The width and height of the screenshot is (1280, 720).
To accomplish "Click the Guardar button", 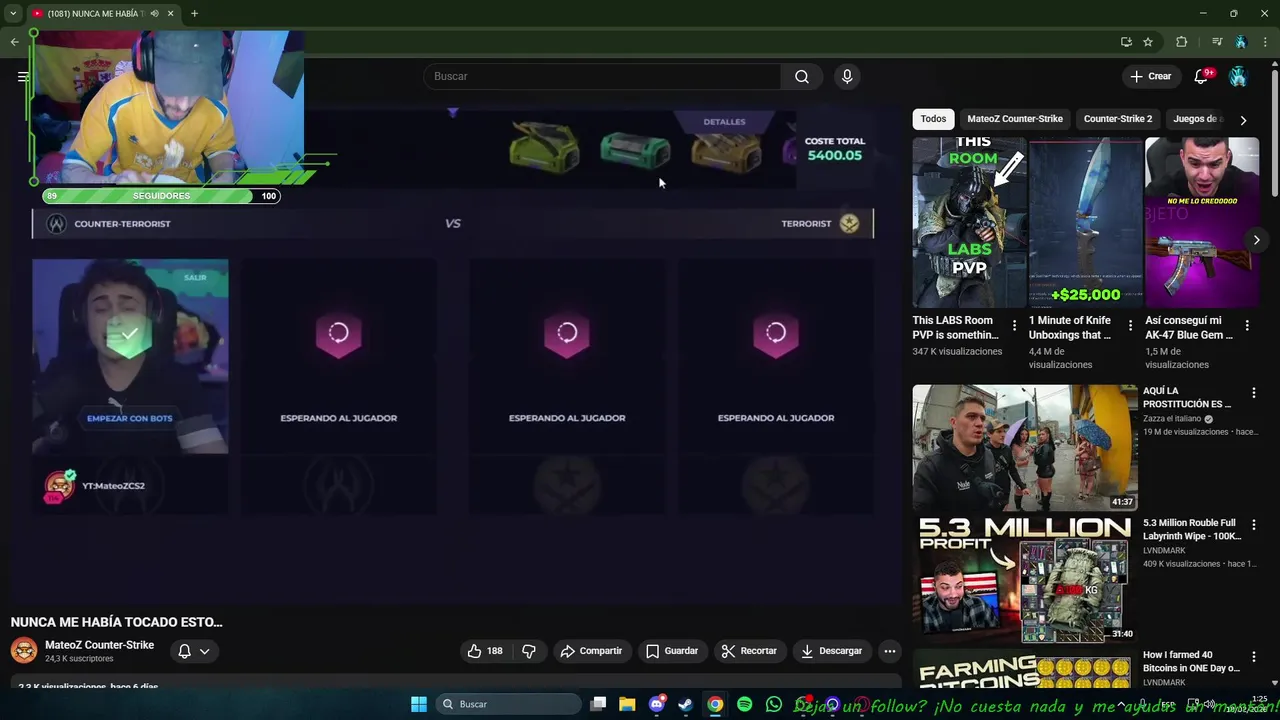I will [x=672, y=651].
